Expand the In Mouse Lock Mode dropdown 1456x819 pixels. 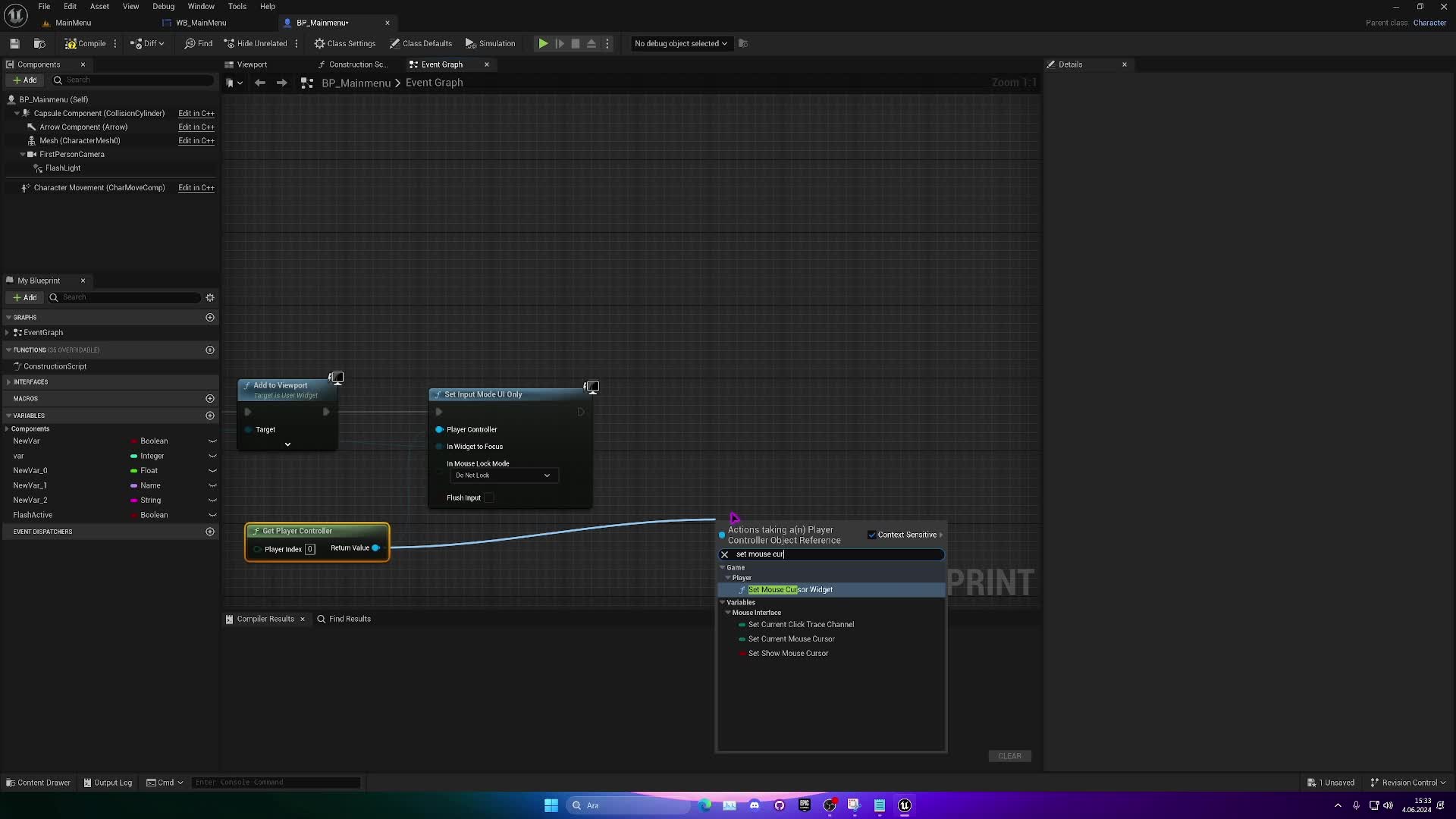pyautogui.click(x=502, y=475)
